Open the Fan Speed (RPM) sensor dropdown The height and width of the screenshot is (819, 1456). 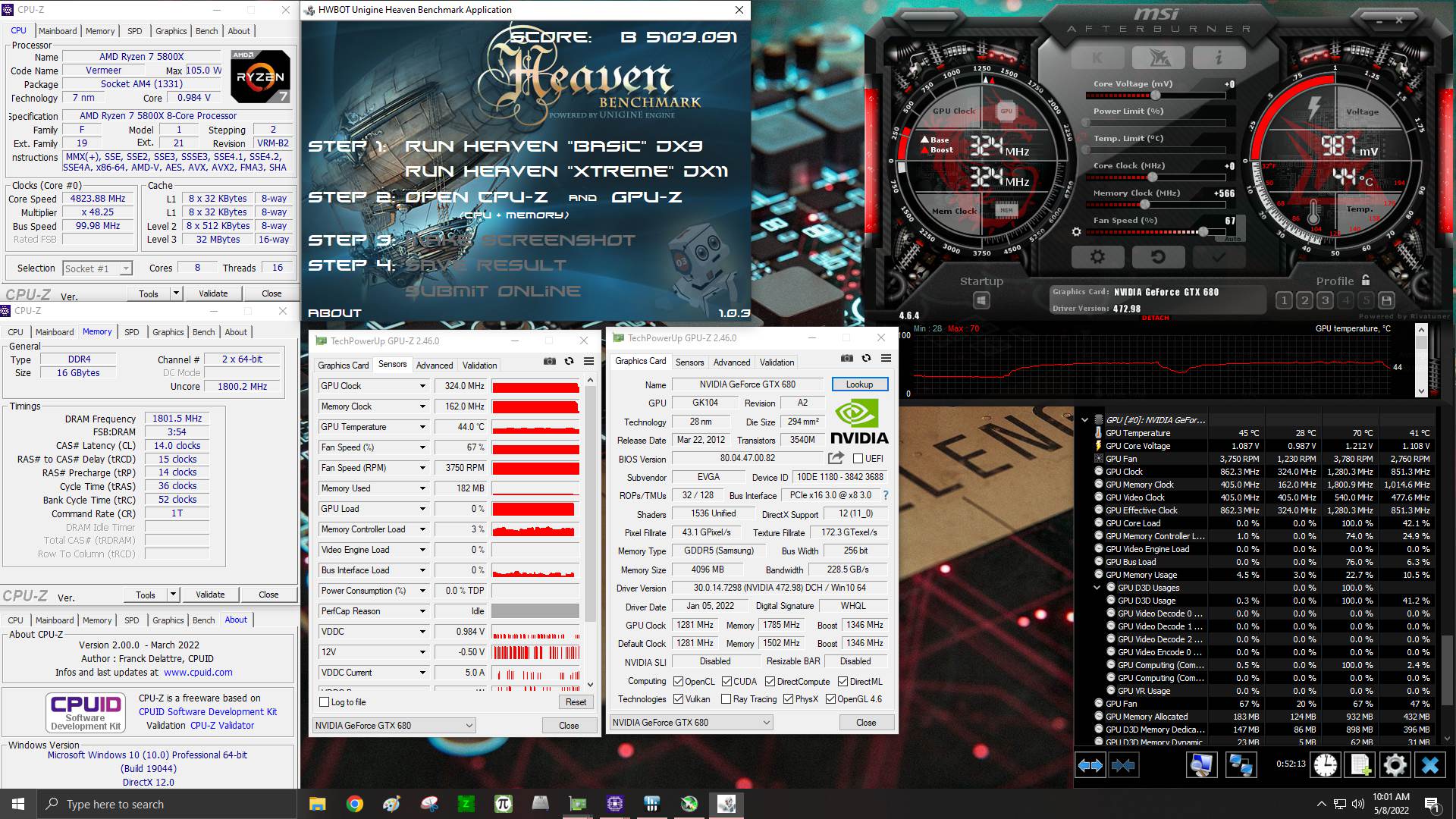[x=422, y=468]
